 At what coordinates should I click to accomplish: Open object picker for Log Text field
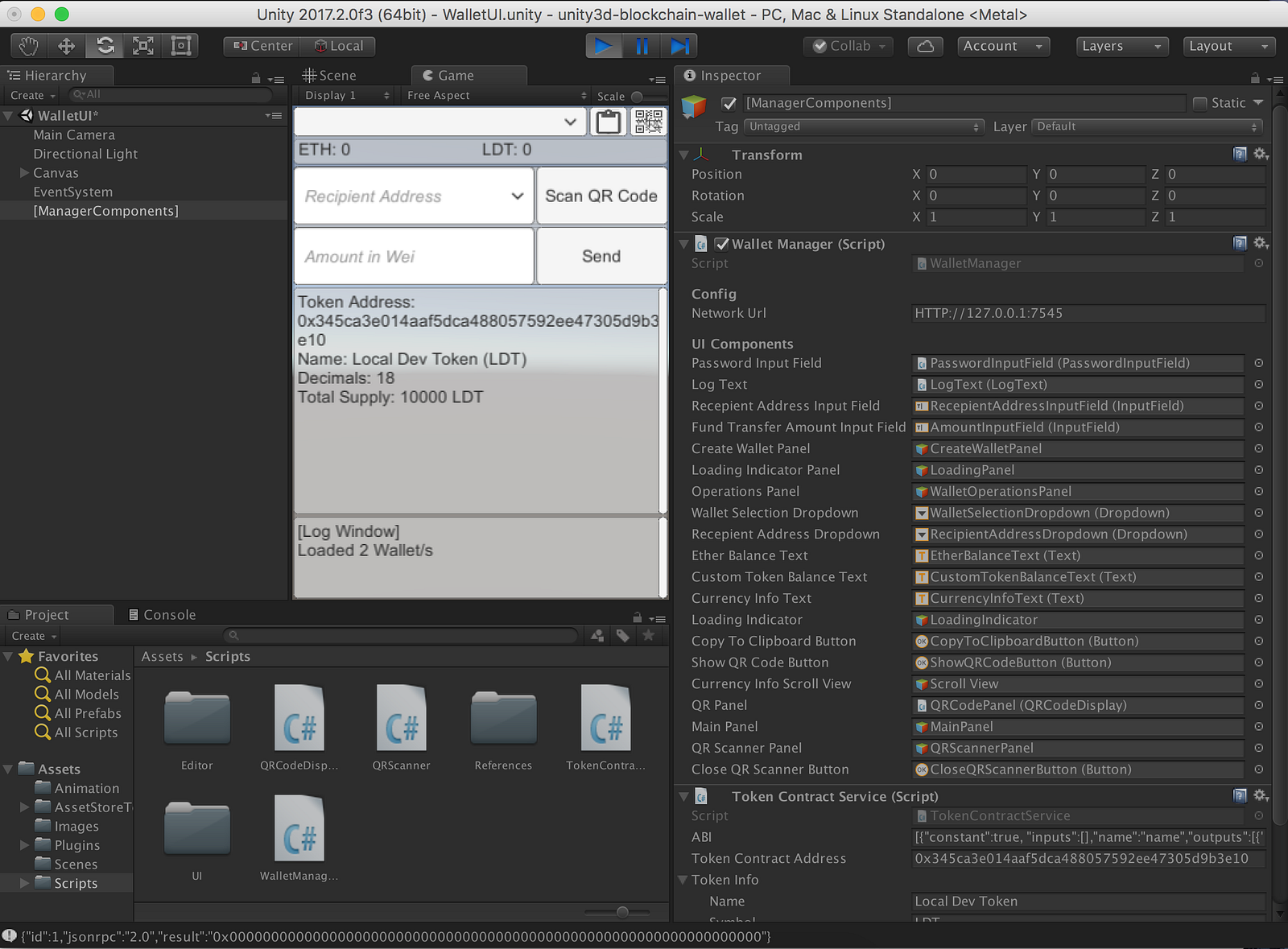[x=1258, y=385]
